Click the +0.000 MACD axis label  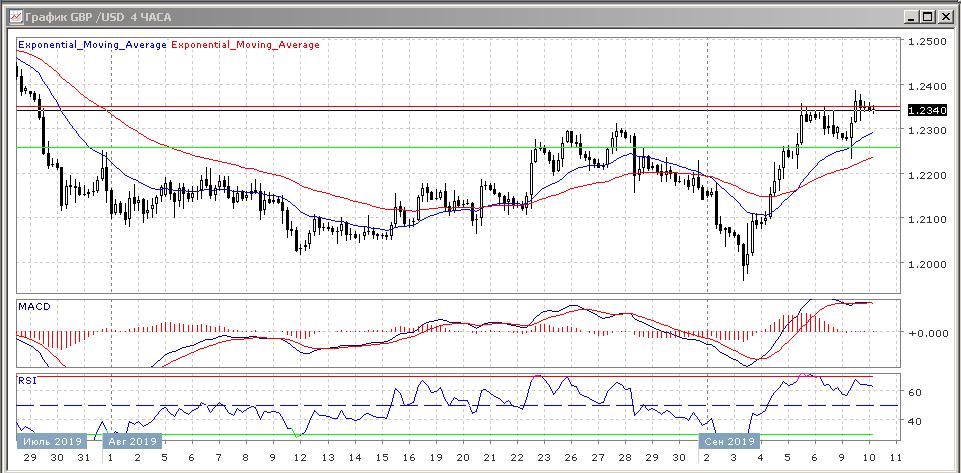(x=926, y=333)
